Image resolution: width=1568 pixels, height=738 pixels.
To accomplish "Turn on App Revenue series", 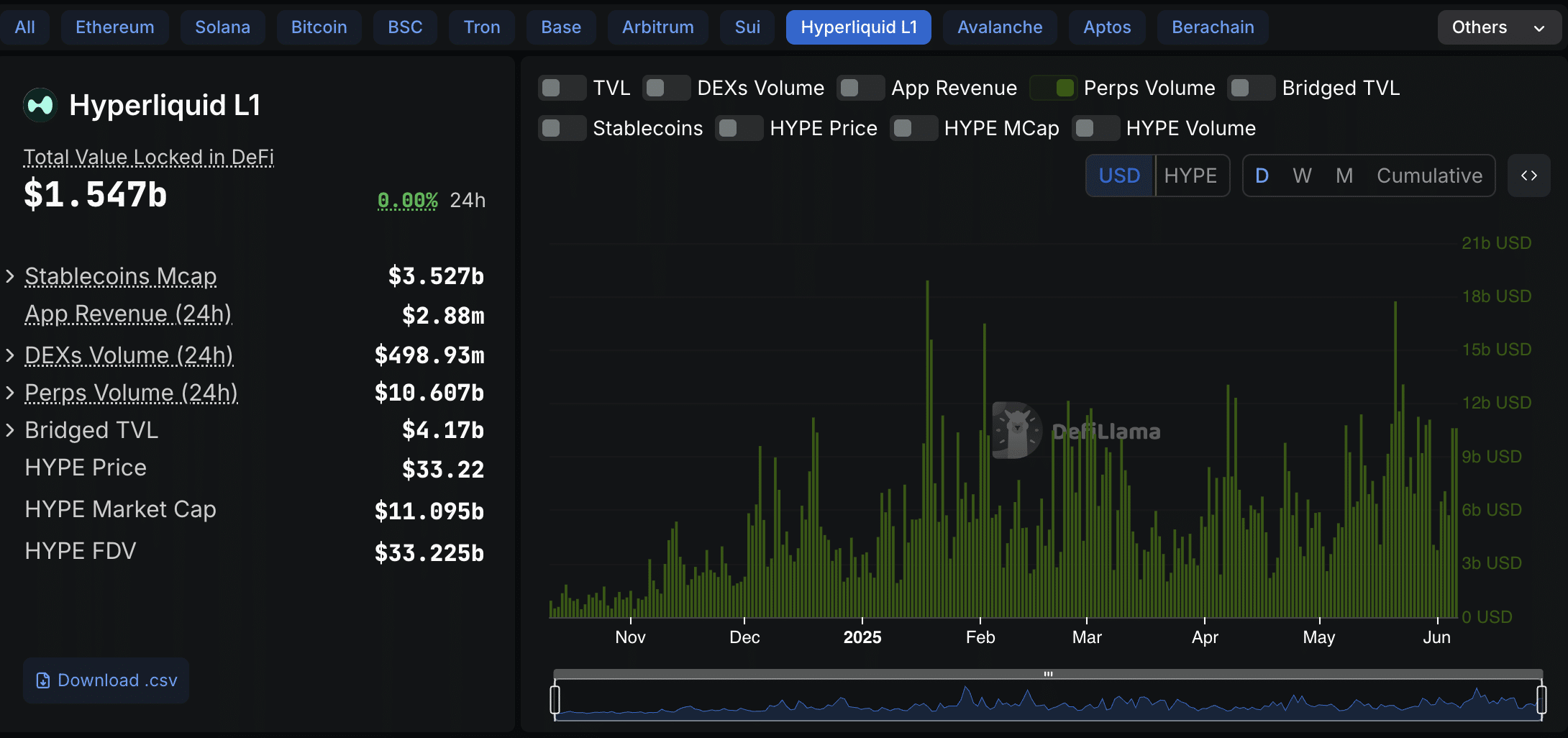I will (x=860, y=88).
